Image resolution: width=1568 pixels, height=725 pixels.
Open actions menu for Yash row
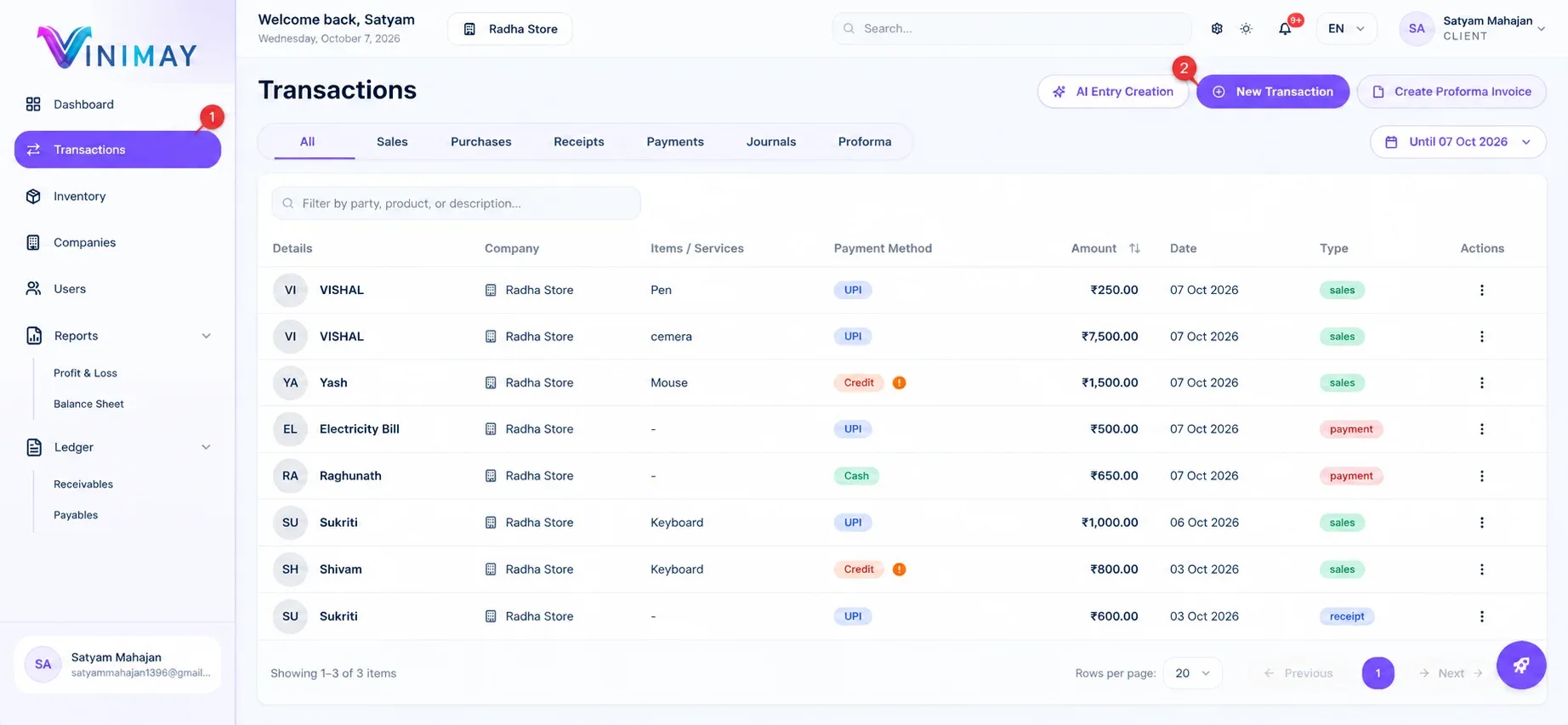(1481, 382)
